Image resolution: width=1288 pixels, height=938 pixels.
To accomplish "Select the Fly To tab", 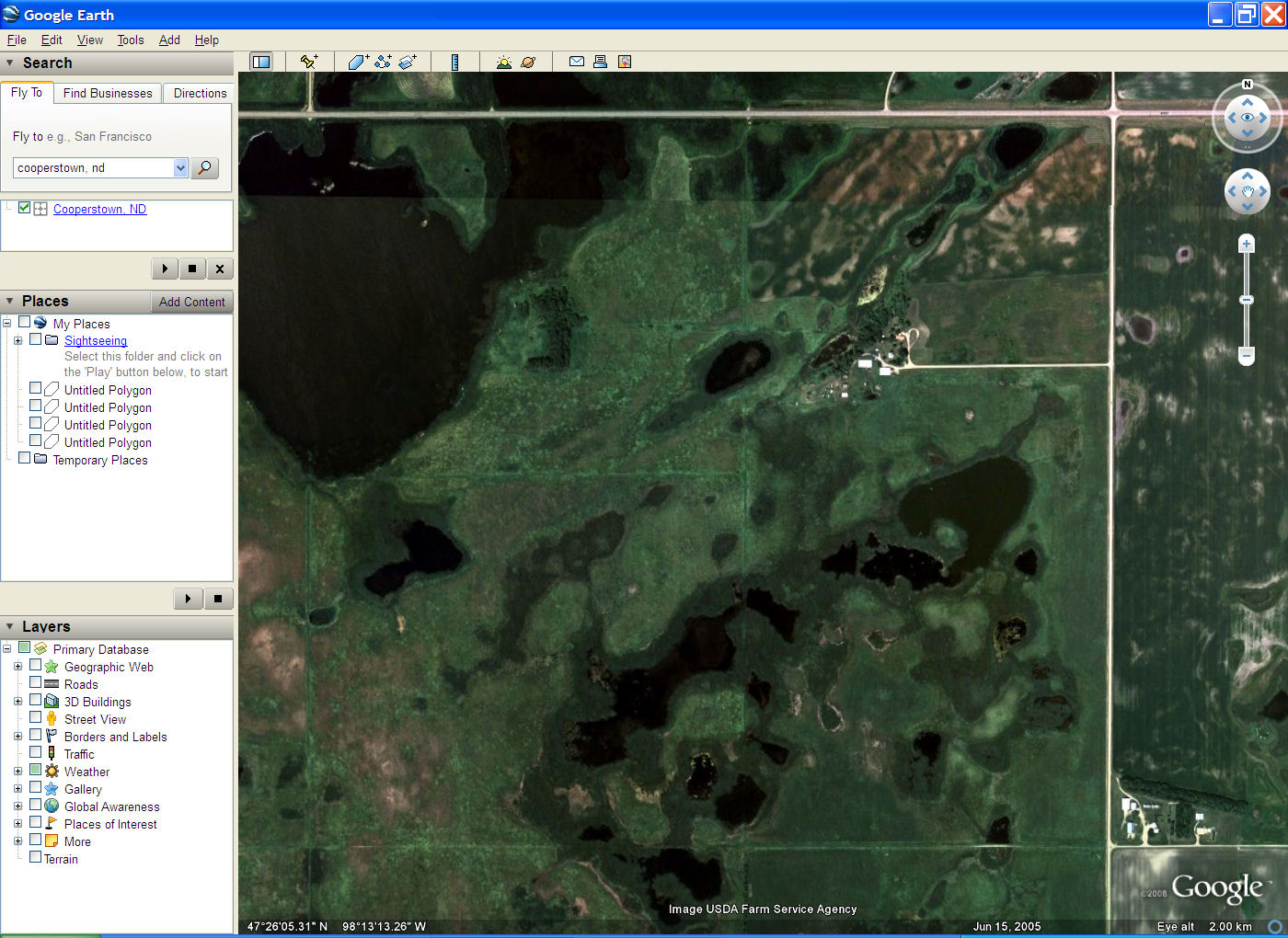I will (27, 92).
